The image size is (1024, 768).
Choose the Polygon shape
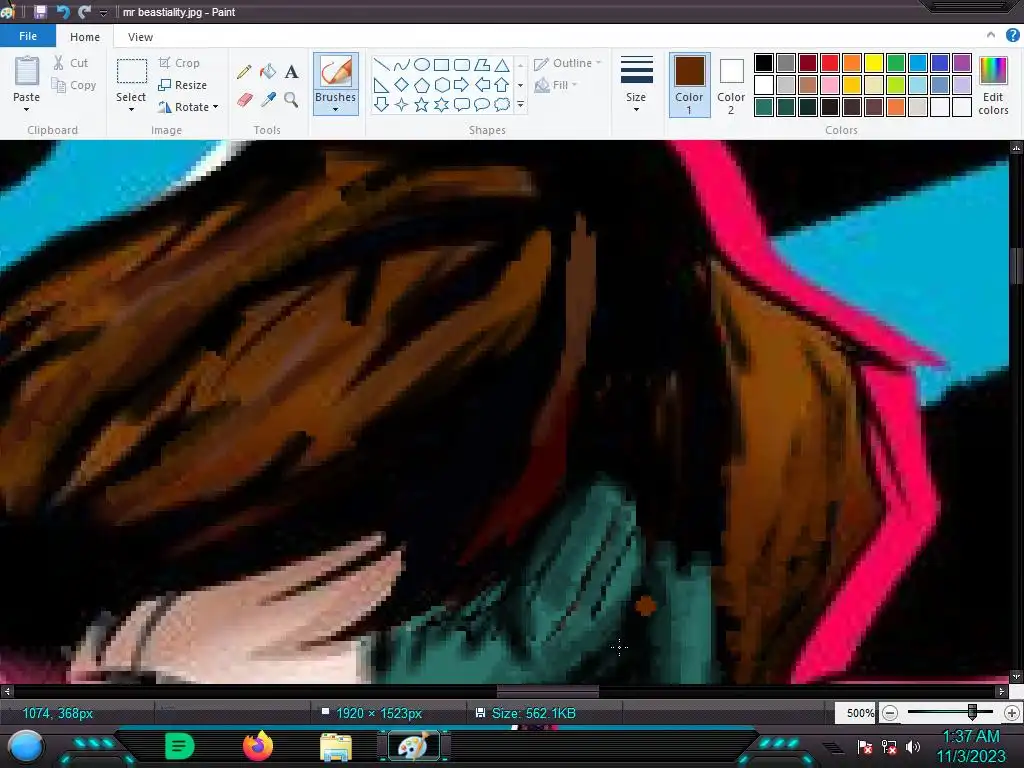pyautogui.click(x=482, y=65)
